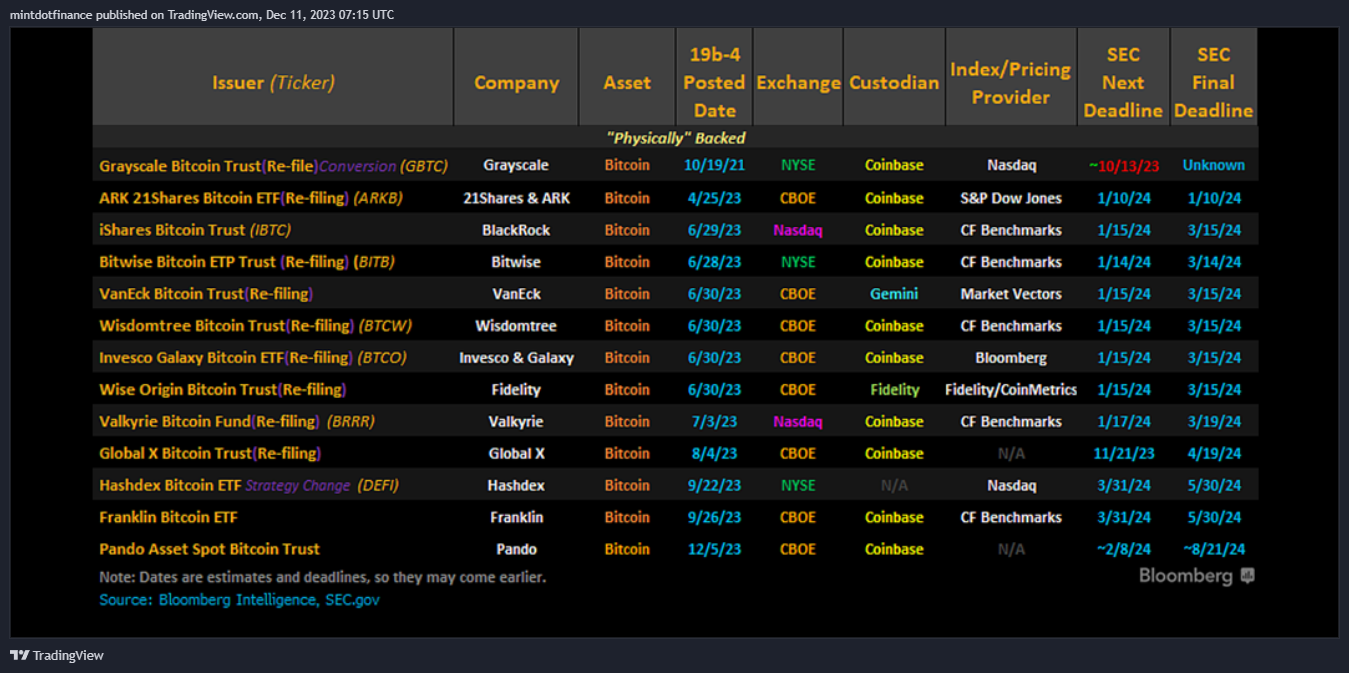Click the TradingView logo at bottom left
The image size is (1349, 673).
(57, 655)
